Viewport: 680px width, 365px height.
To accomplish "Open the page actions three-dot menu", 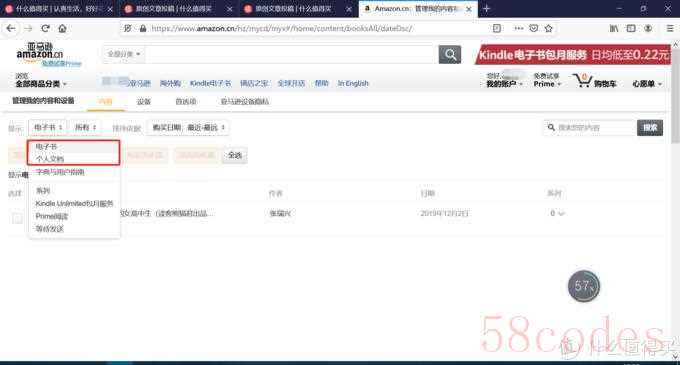I will pyautogui.click(x=518, y=29).
